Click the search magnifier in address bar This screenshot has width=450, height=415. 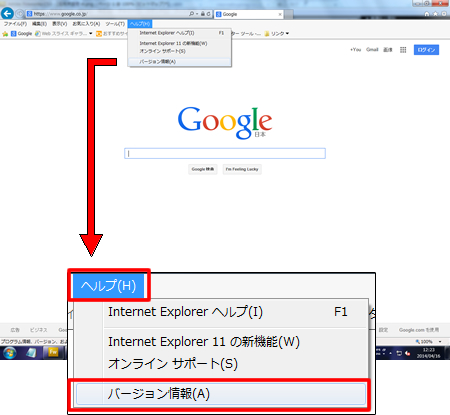coord(191,14)
